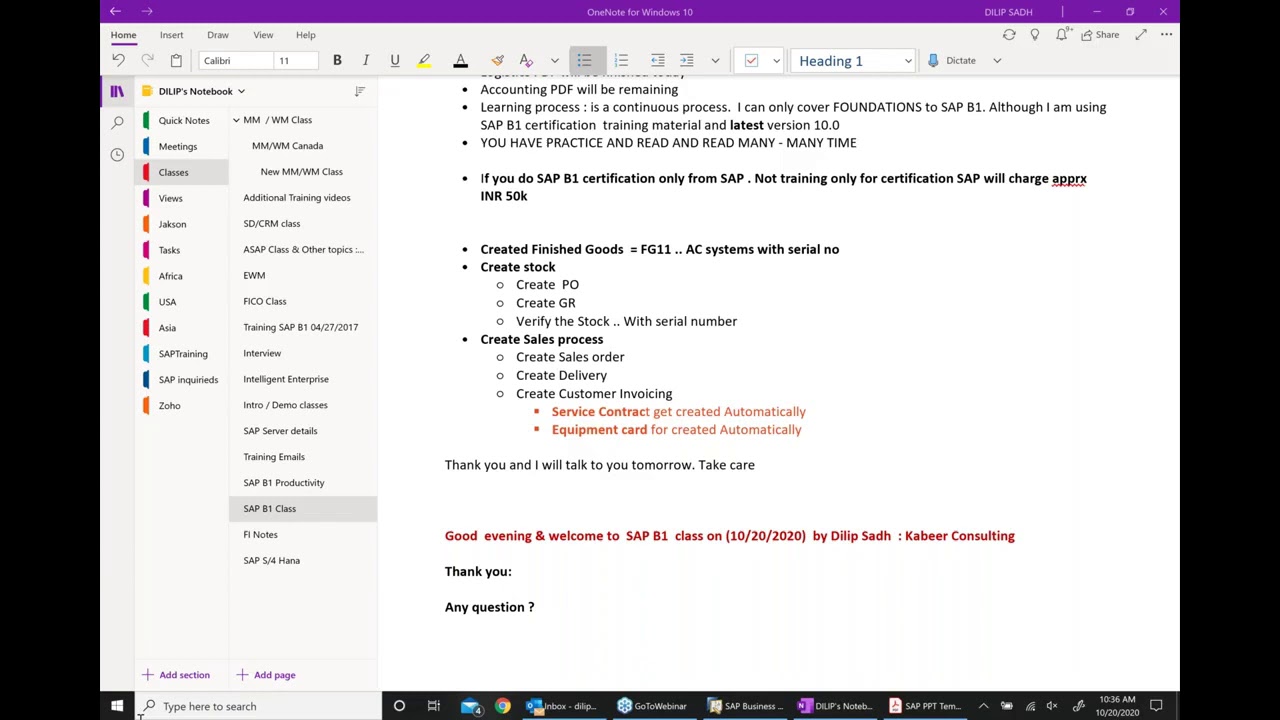Select the SAPTraining section

[x=183, y=354]
